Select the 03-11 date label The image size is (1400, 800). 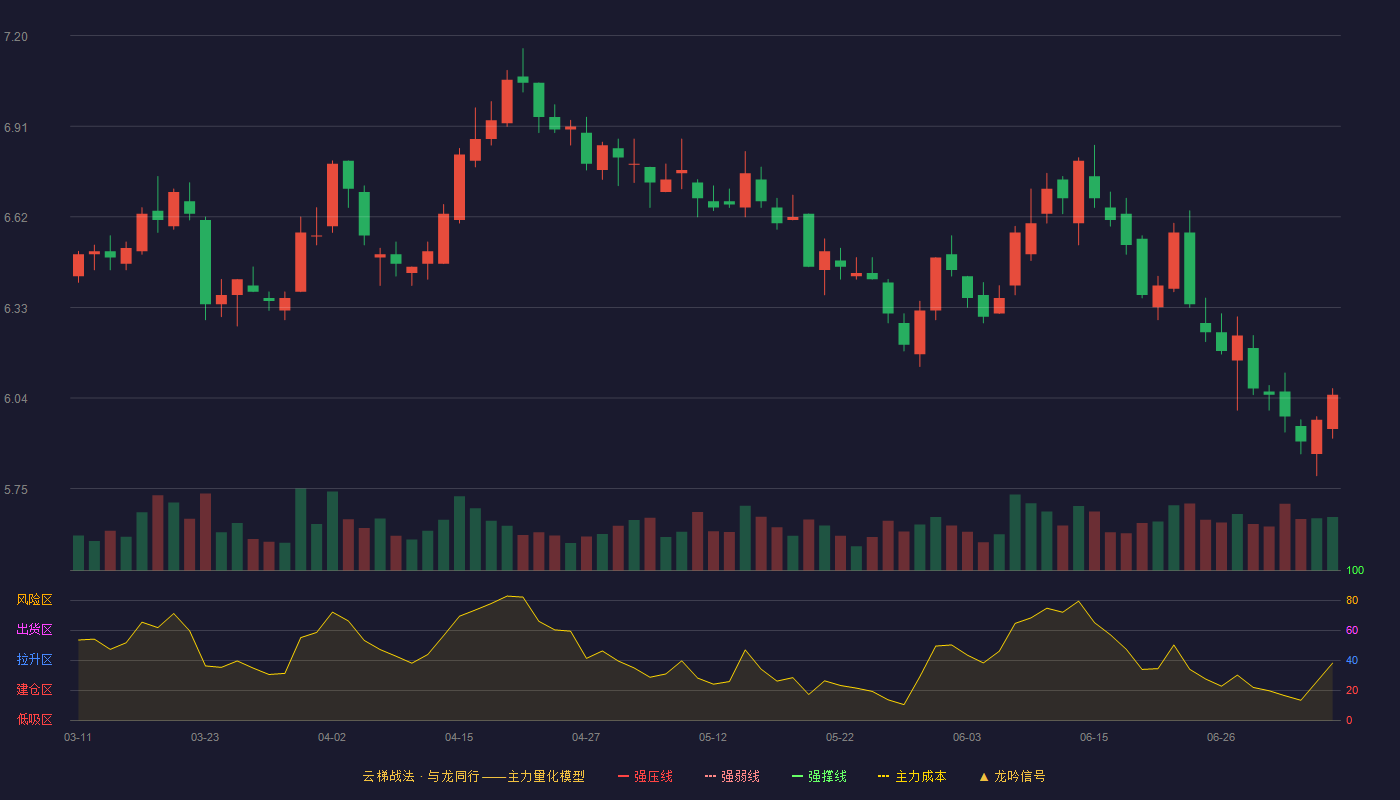pyautogui.click(x=78, y=737)
